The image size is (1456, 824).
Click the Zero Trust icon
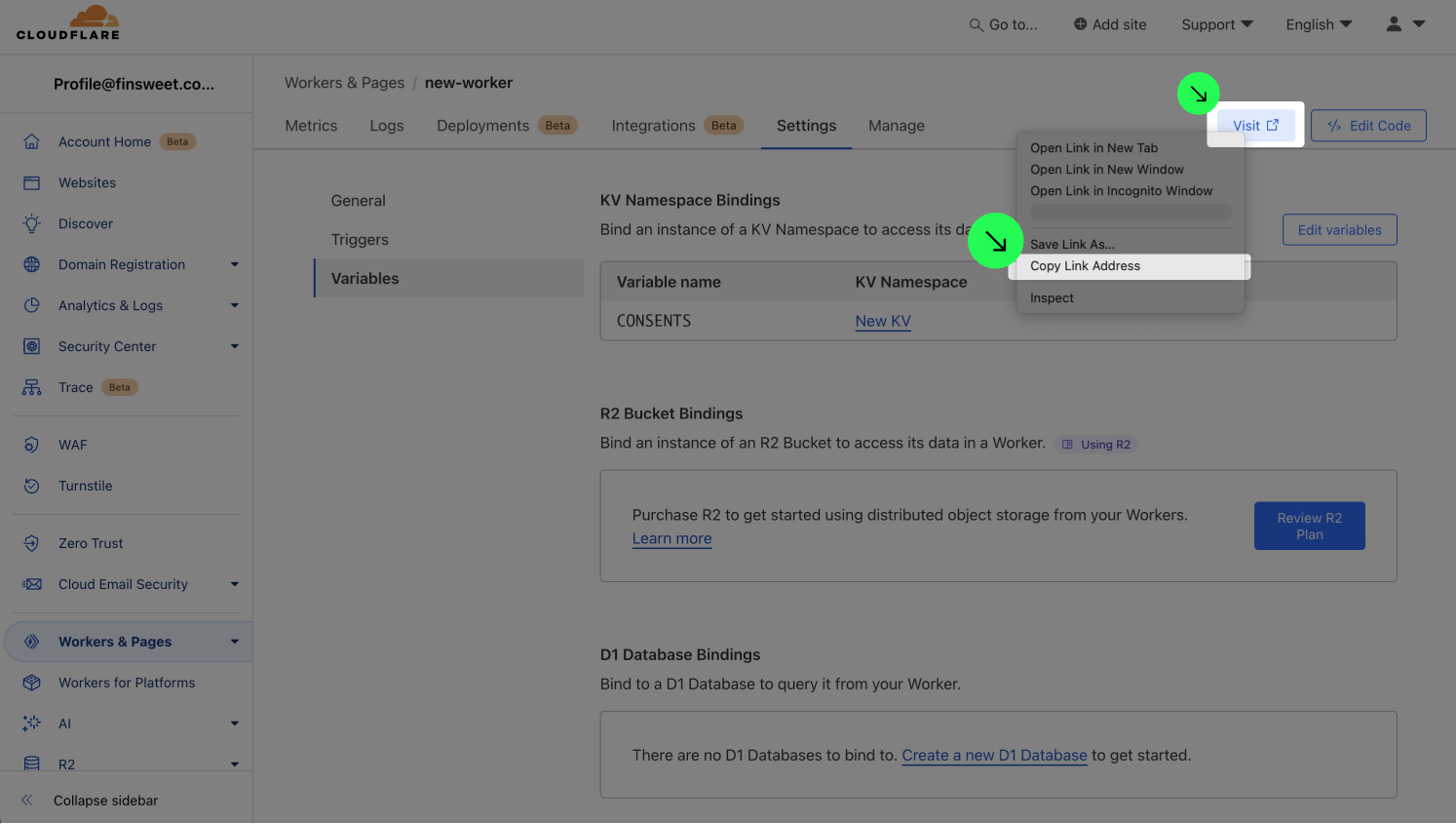[x=32, y=543]
